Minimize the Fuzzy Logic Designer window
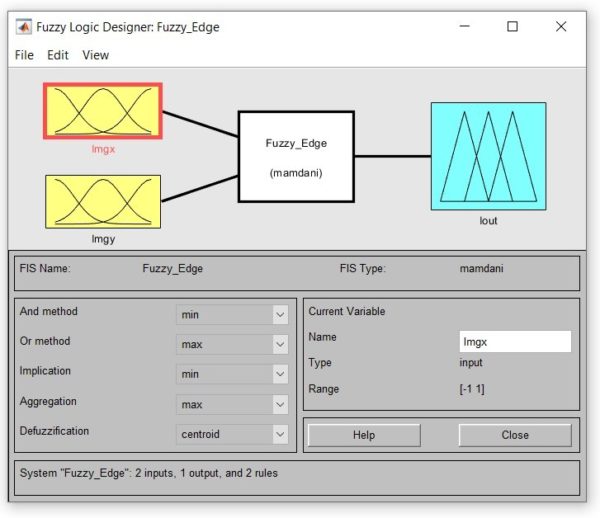 click(464, 27)
